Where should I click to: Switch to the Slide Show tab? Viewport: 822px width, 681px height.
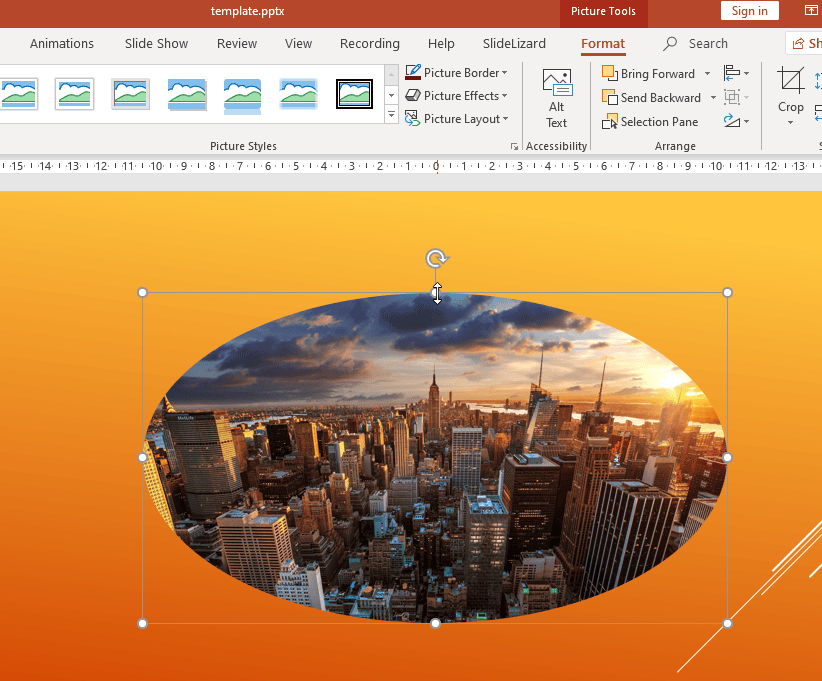pos(156,44)
